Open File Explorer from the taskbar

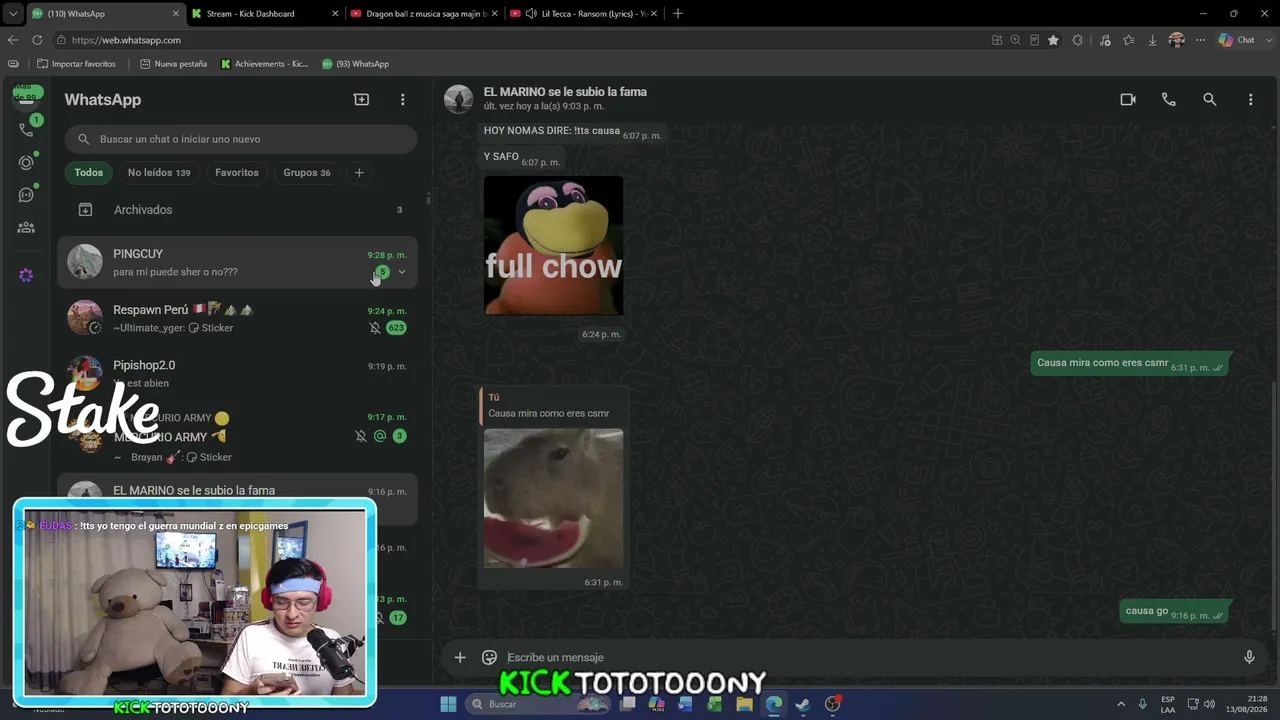[x=744, y=704]
